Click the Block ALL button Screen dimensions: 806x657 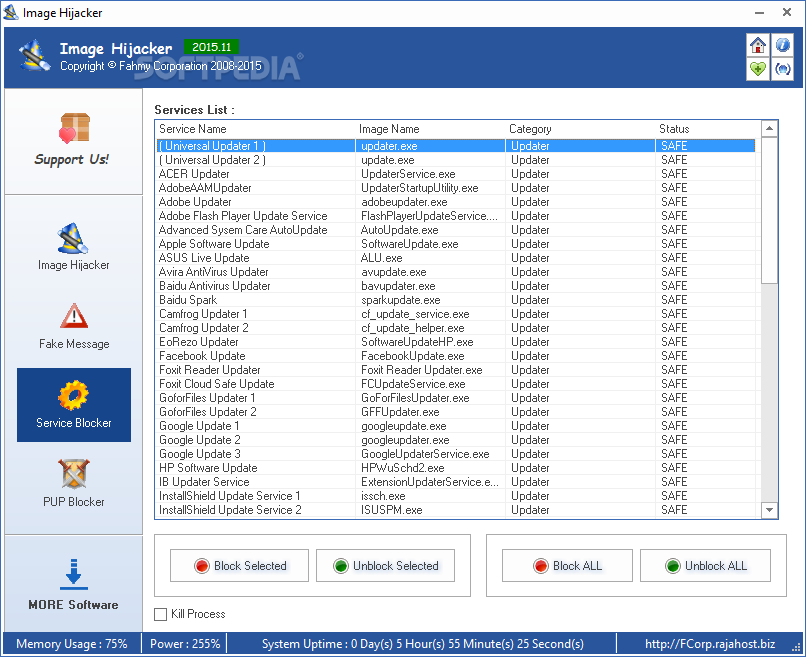point(567,565)
